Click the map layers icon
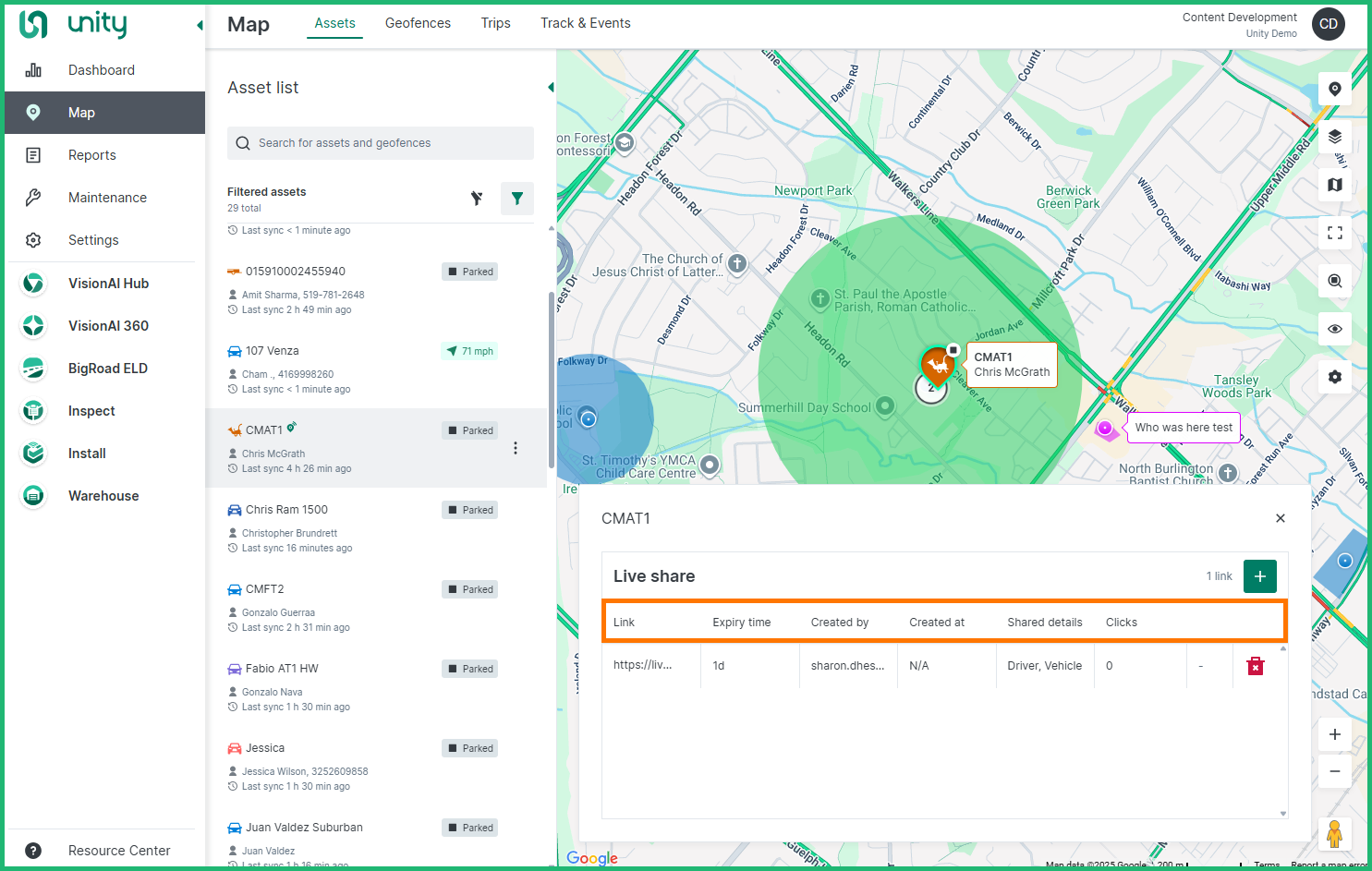 pos(1334,137)
